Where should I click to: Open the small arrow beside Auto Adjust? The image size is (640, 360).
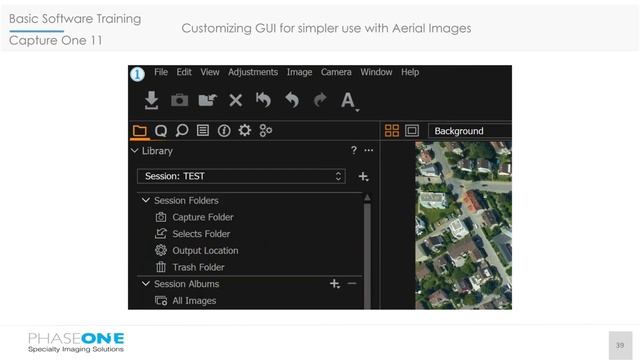(x=357, y=110)
